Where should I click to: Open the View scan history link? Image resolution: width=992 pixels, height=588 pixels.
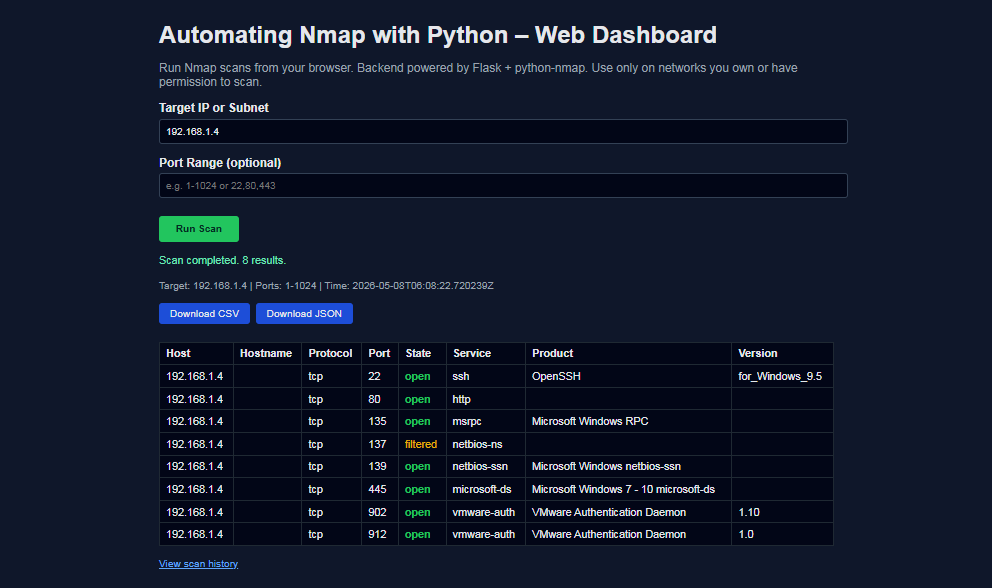[198, 563]
